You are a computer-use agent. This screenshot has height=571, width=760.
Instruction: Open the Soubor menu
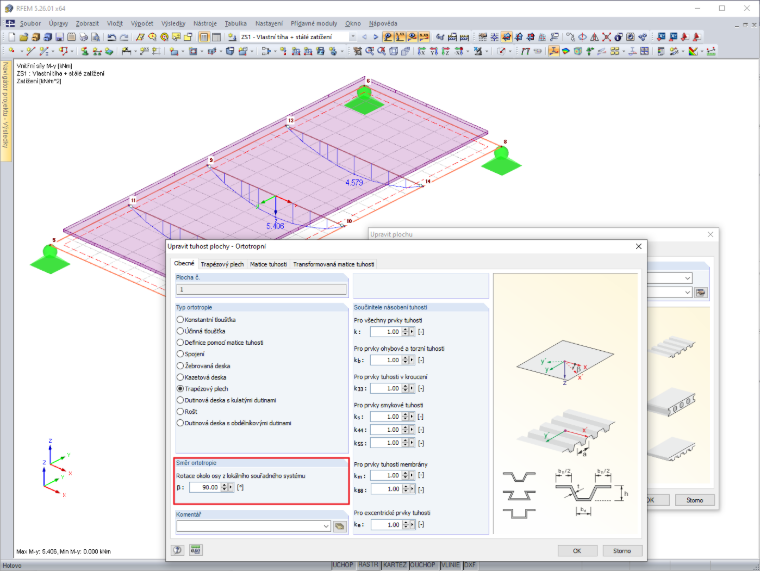tap(30, 23)
